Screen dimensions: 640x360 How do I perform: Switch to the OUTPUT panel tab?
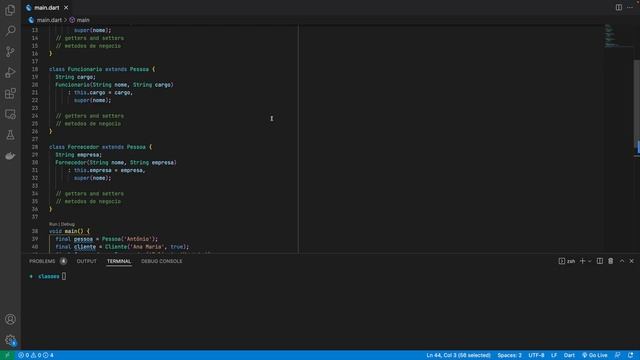pyautogui.click(x=87, y=261)
